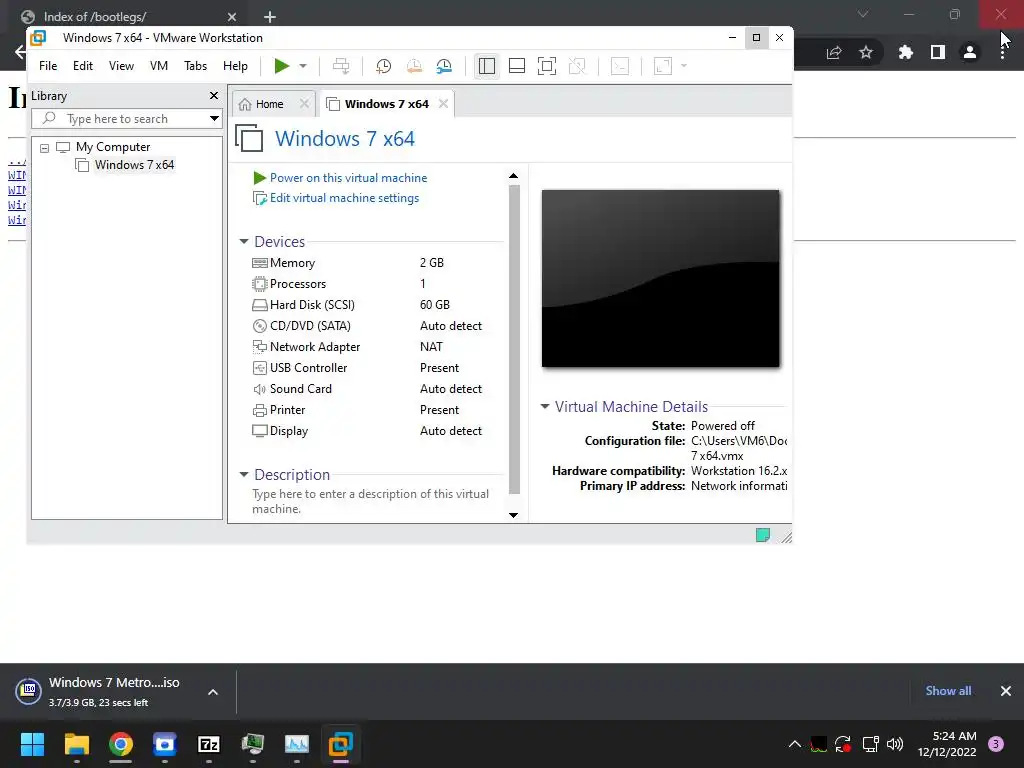Switch to the Home tab
Image resolution: width=1024 pixels, height=768 pixels.
point(269,104)
